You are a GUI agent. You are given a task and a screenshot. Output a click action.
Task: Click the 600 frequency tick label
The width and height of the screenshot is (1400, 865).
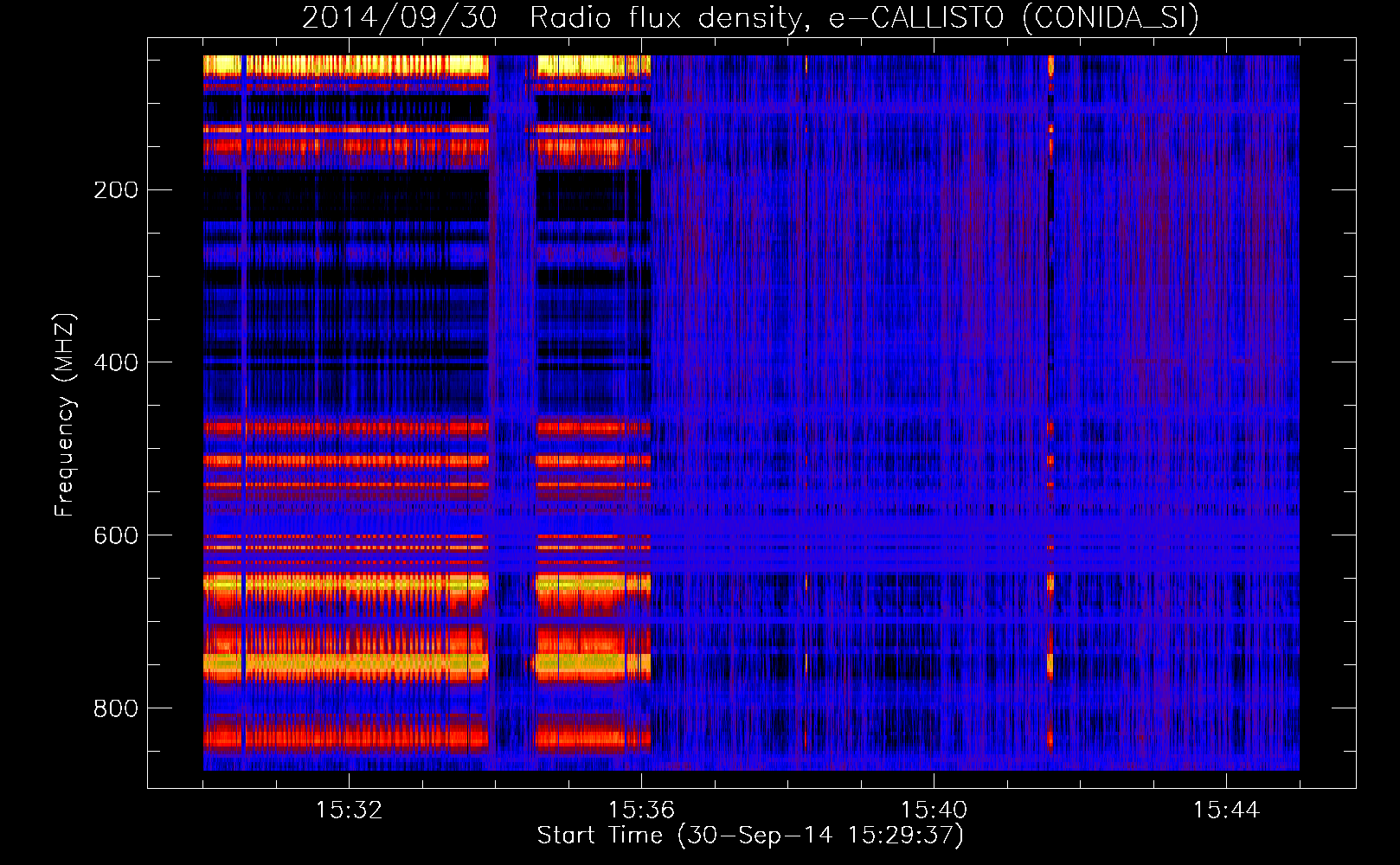116,535
